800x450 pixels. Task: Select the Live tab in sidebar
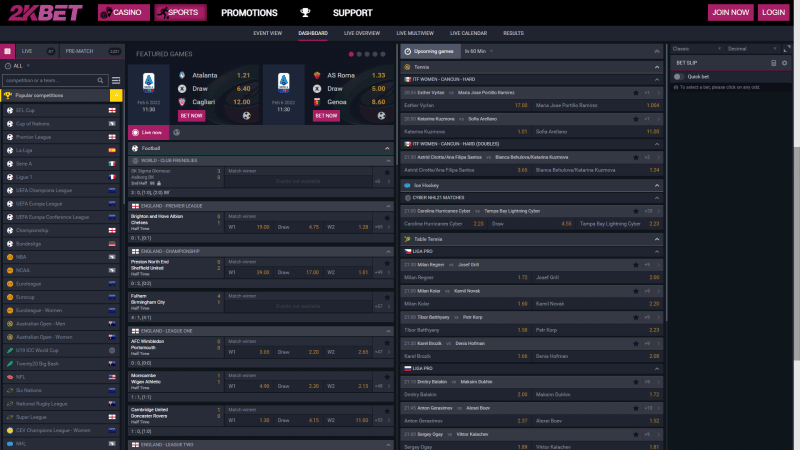coord(37,51)
